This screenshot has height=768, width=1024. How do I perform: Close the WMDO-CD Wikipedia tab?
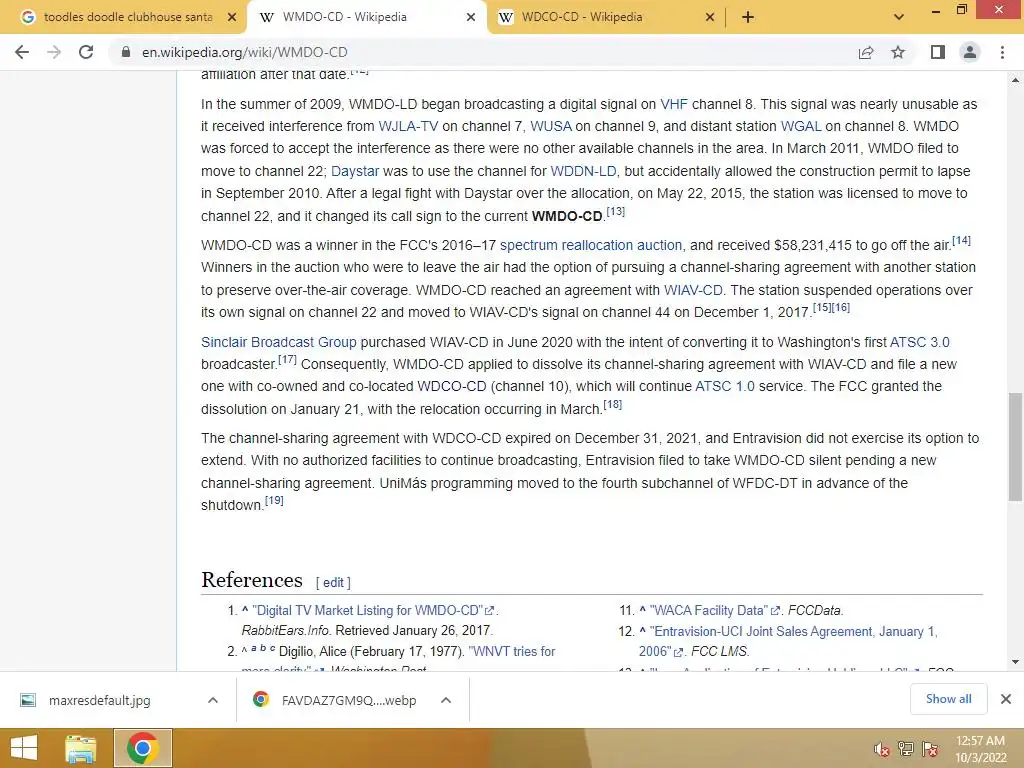470,17
